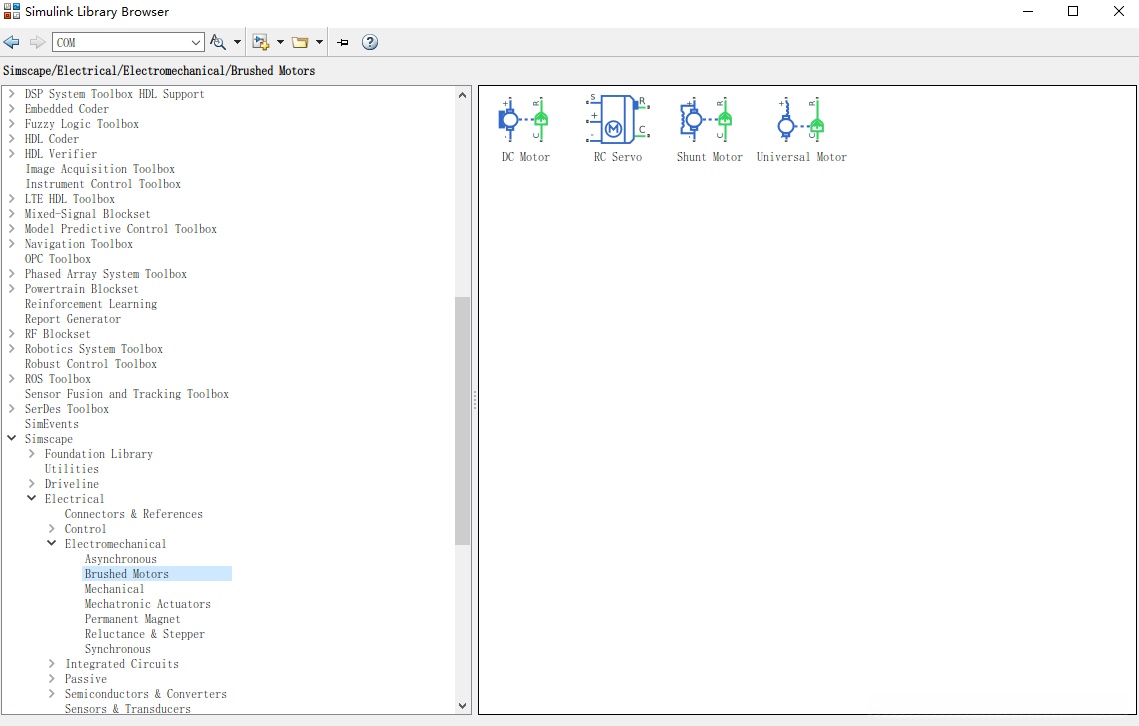Select OPC Toolbox
Screen dimensions: 1139x726
click(58, 259)
